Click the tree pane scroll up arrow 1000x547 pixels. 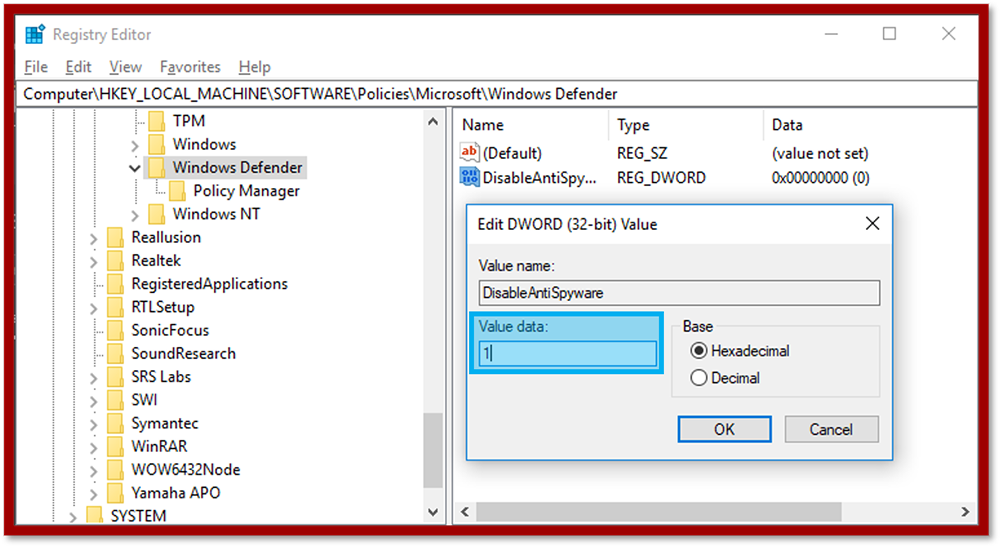pos(433,121)
